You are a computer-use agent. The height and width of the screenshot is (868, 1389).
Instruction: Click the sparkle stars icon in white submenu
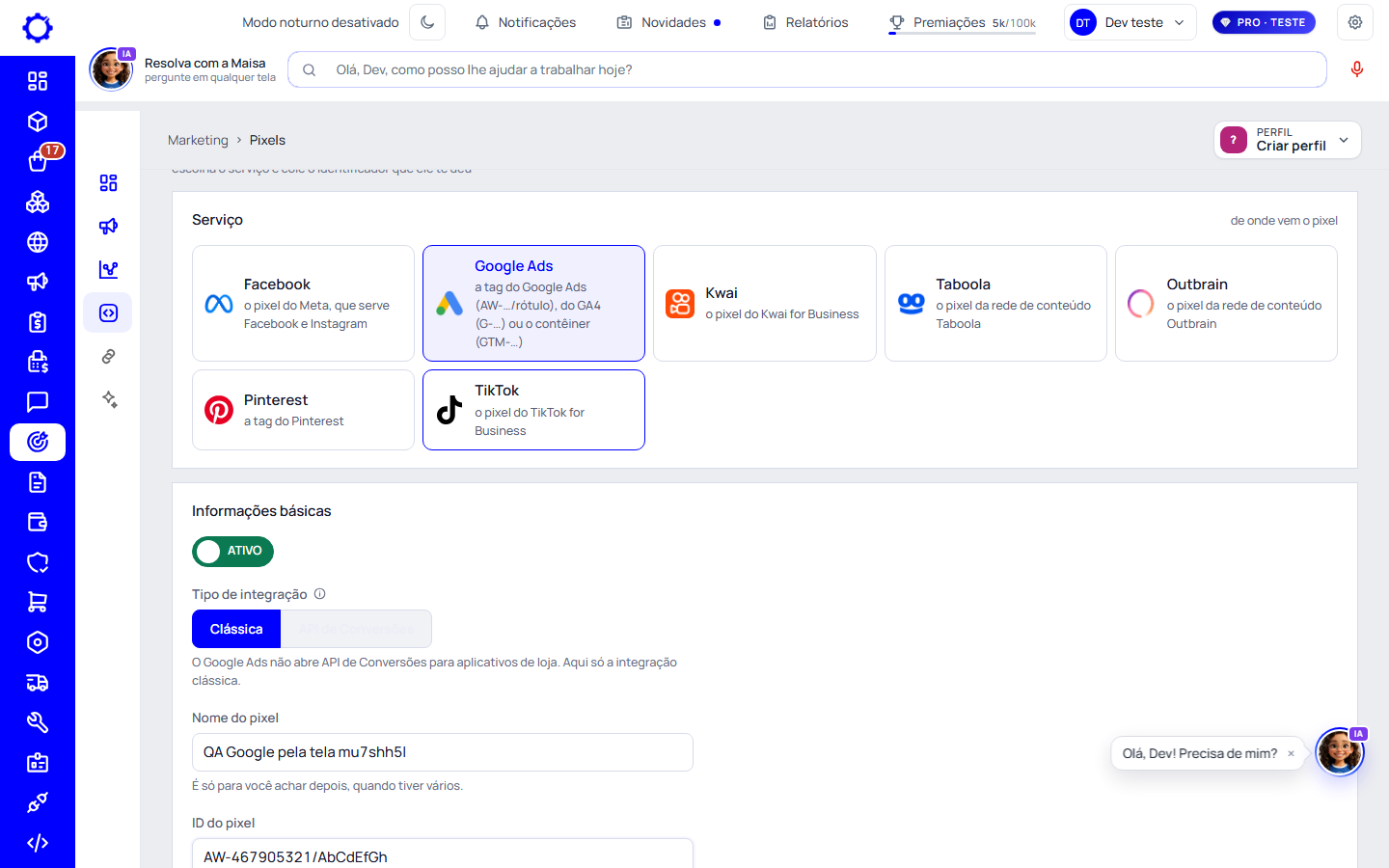pyautogui.click(x=108, y=399)
